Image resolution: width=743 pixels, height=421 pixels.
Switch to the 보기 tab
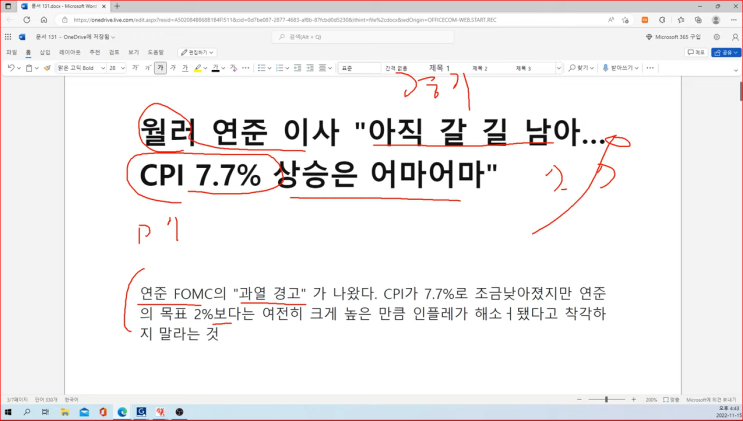(134, 52)
